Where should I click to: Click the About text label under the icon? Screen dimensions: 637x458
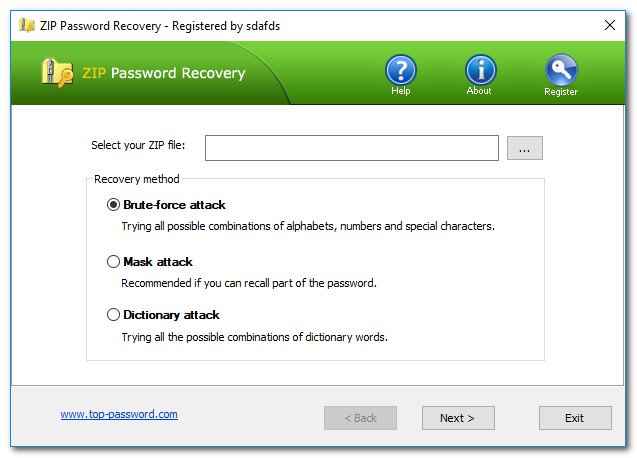click(479, 91)
